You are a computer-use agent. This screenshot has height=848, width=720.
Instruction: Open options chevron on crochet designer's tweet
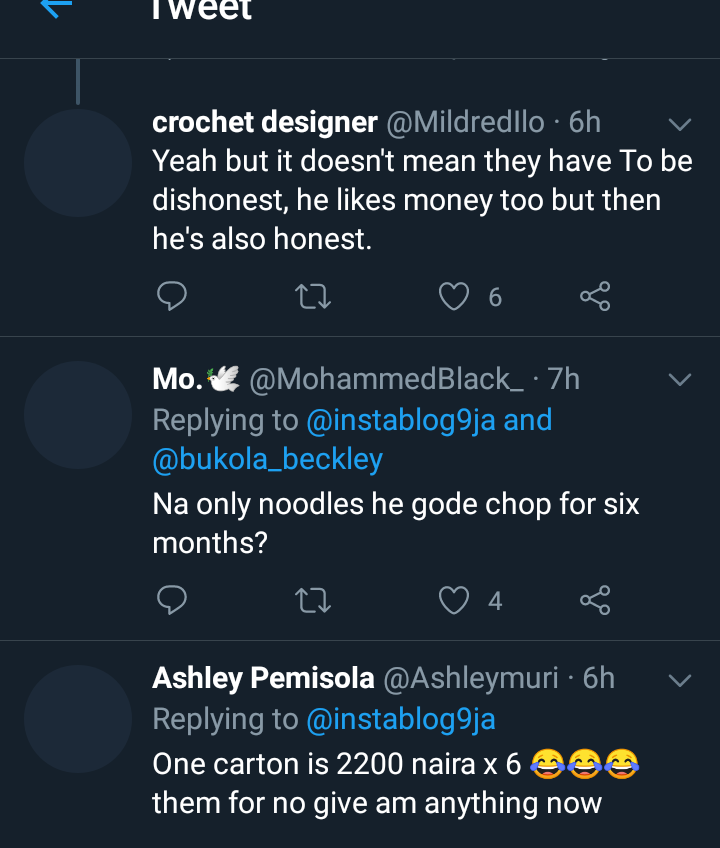tap(679, 125)
